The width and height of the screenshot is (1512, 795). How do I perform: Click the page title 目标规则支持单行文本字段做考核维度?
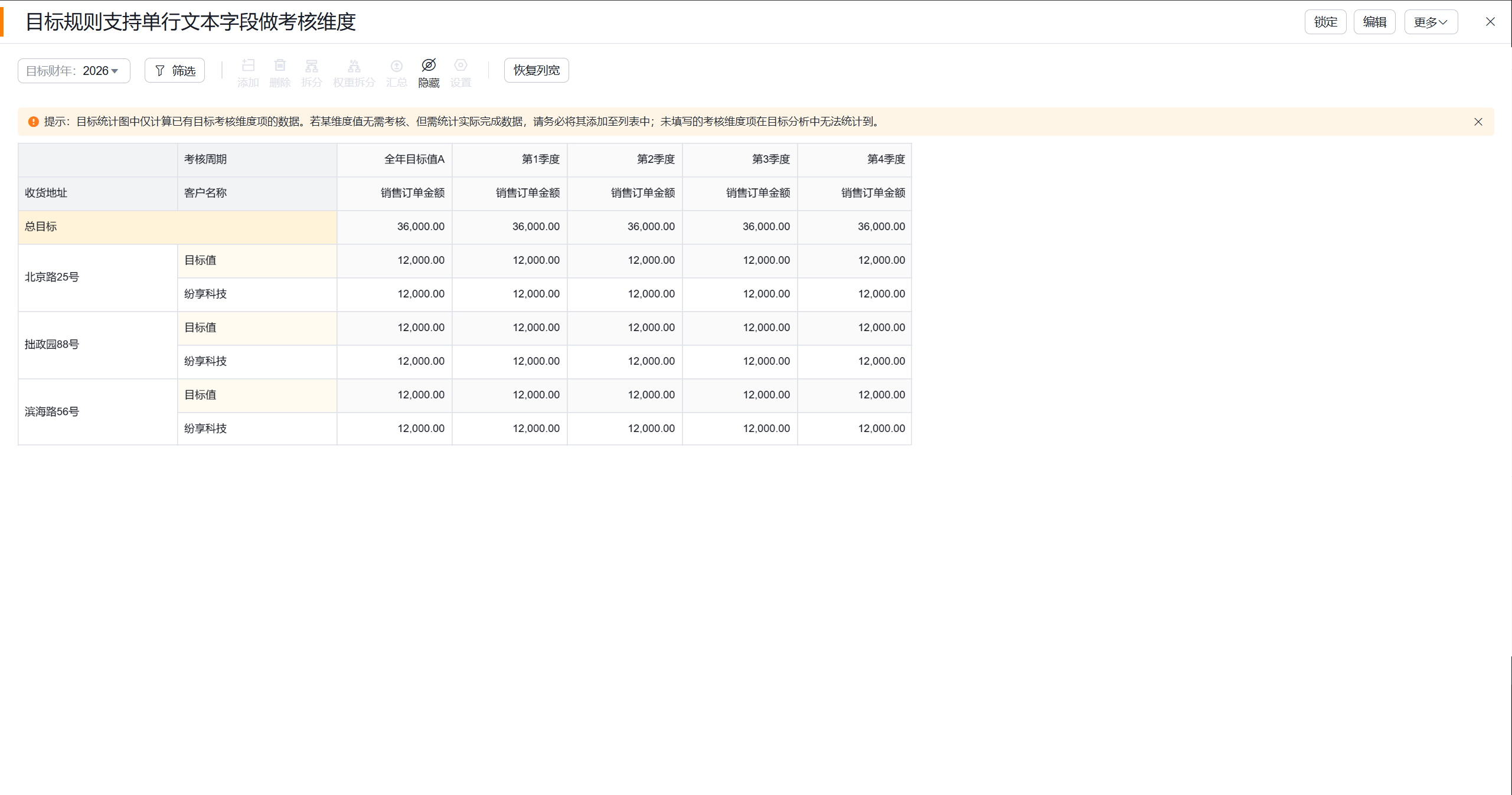pyautogui.click(x=190, y=22)
